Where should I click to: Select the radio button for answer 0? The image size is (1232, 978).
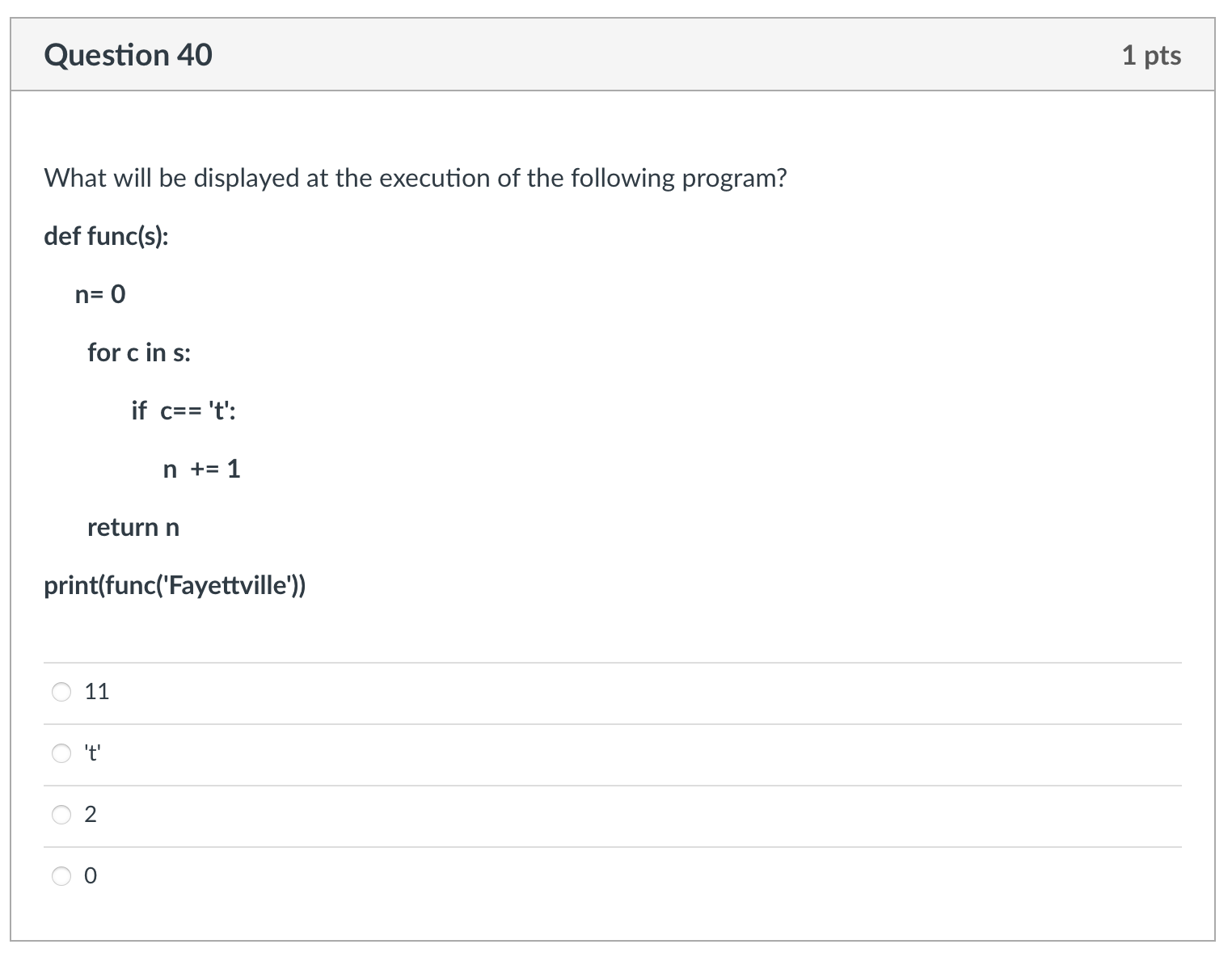[x=61, y=875]
